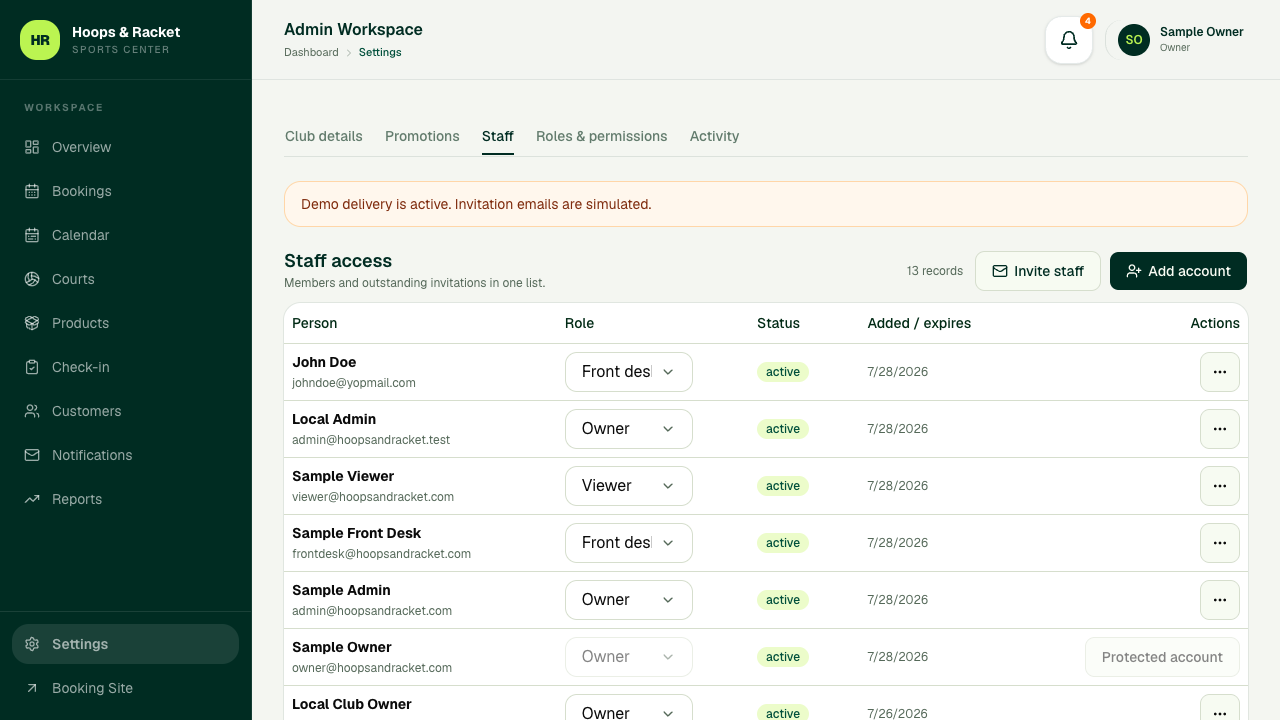Click the Person column header
1280x720 pixels.
tap(314, 323)
